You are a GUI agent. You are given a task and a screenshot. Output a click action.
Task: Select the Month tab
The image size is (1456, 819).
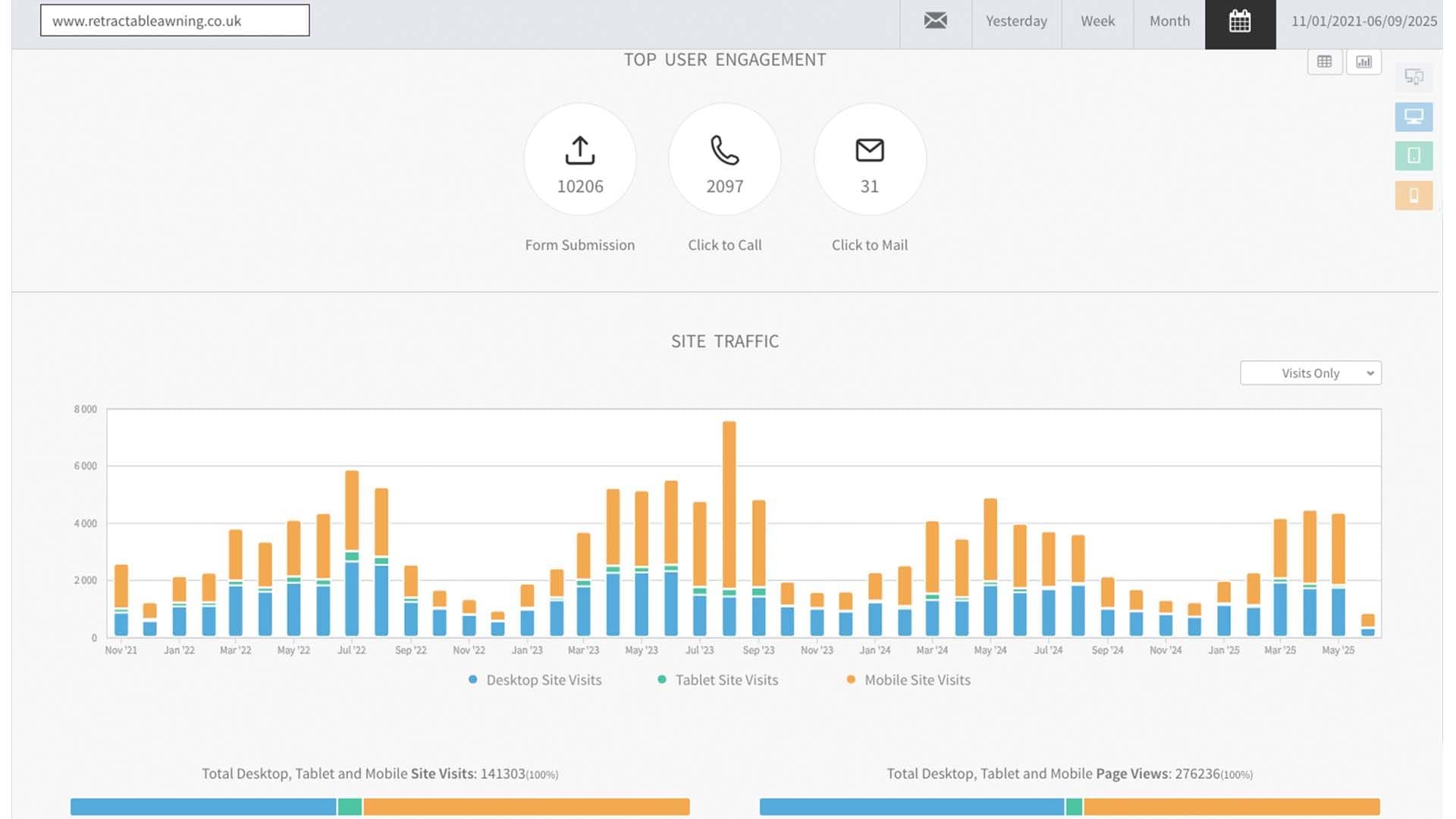pyautogui.click(x=1169, y=21)
